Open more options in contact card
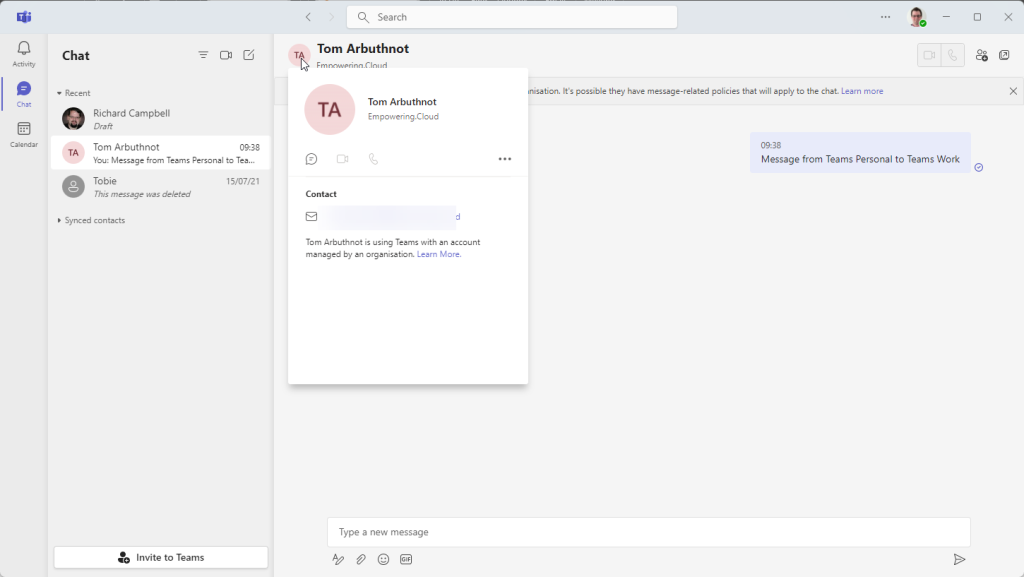Viewport: 1024px width, 577px height. pos(505,159)
